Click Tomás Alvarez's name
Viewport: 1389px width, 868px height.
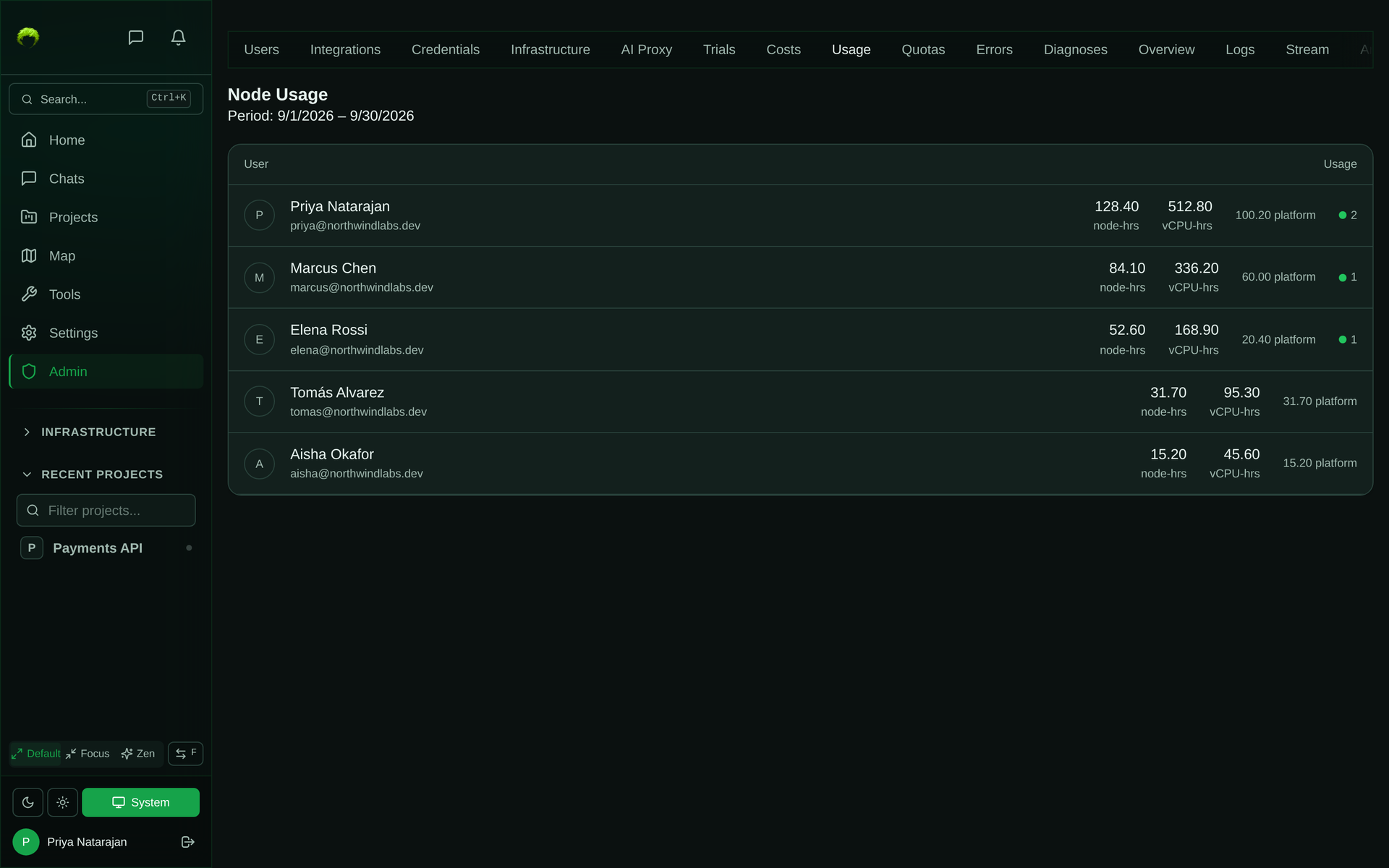click(x=337, y=392)
